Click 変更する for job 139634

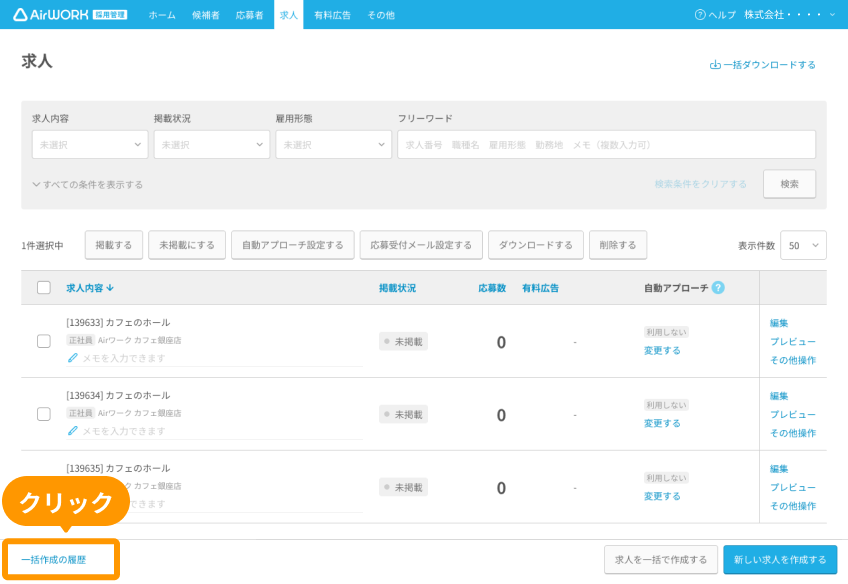point(662,423)
